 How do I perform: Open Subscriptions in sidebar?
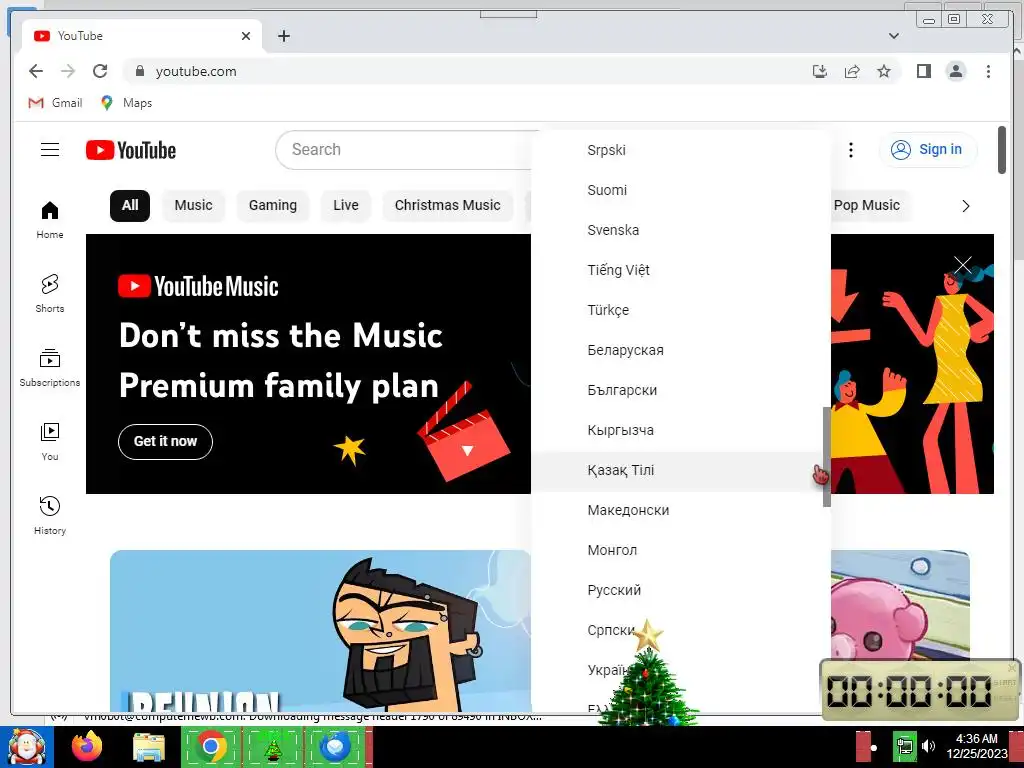tap(50, 368)
